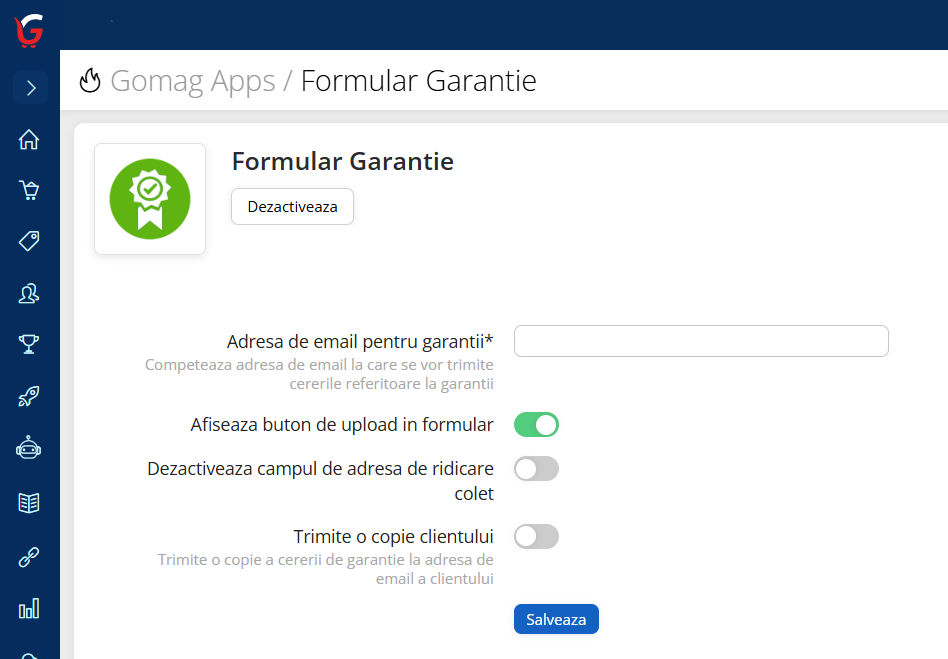Open the robot automation icon
Viewport: 948px width, 659px height.
[x=29, y=449]
